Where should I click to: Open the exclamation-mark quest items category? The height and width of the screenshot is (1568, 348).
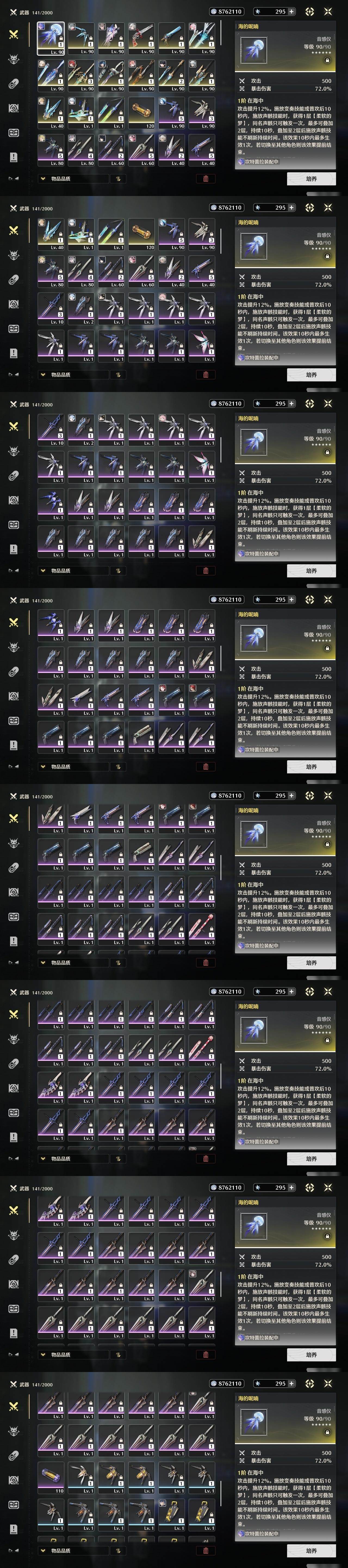(13, 157)
